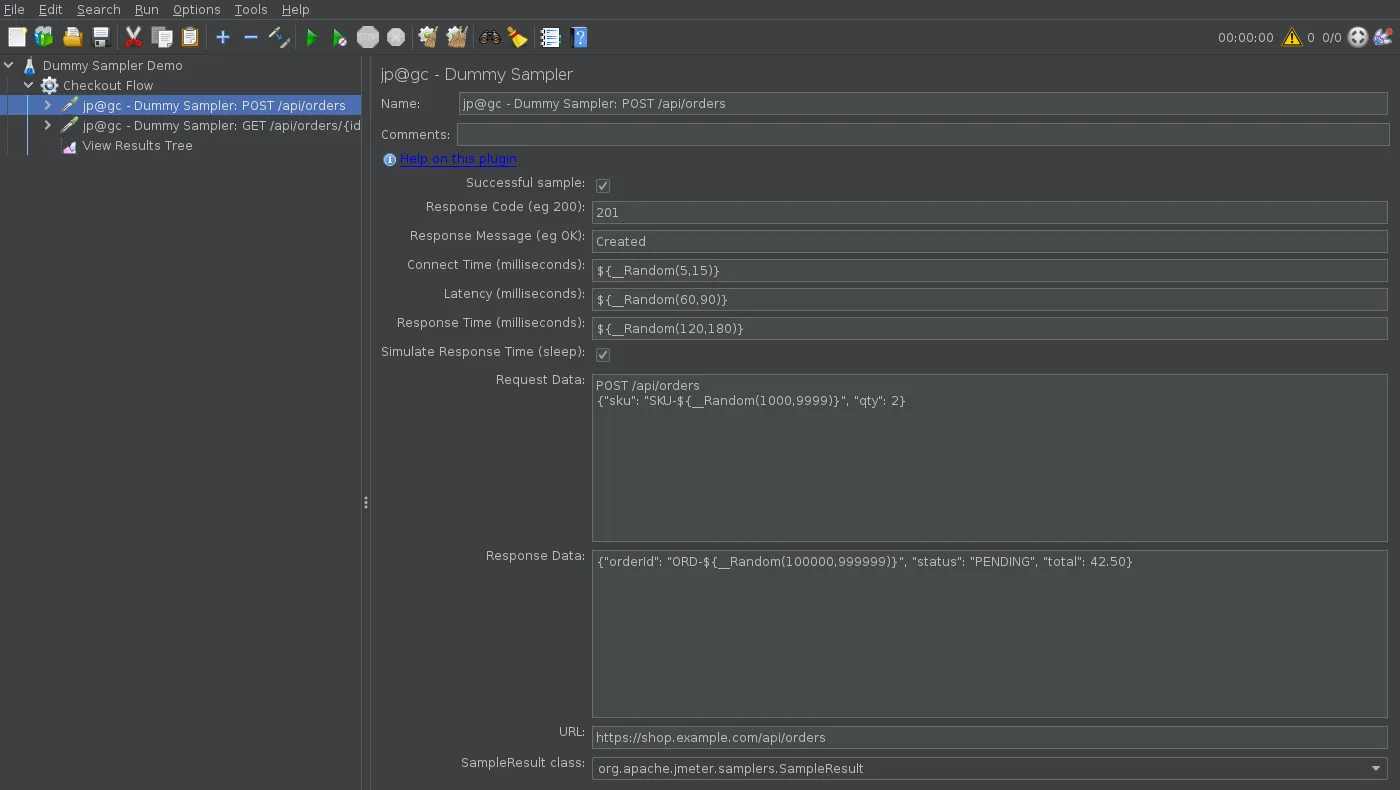Save the test plan with floppy icon
Viewport: 1400px width, 790px height.
[x=101, y=37]
